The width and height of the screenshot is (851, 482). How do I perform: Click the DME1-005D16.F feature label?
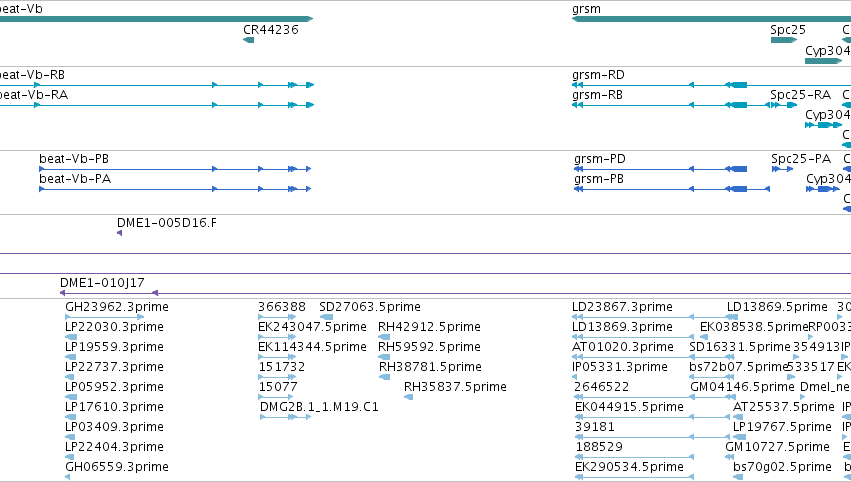167,223
